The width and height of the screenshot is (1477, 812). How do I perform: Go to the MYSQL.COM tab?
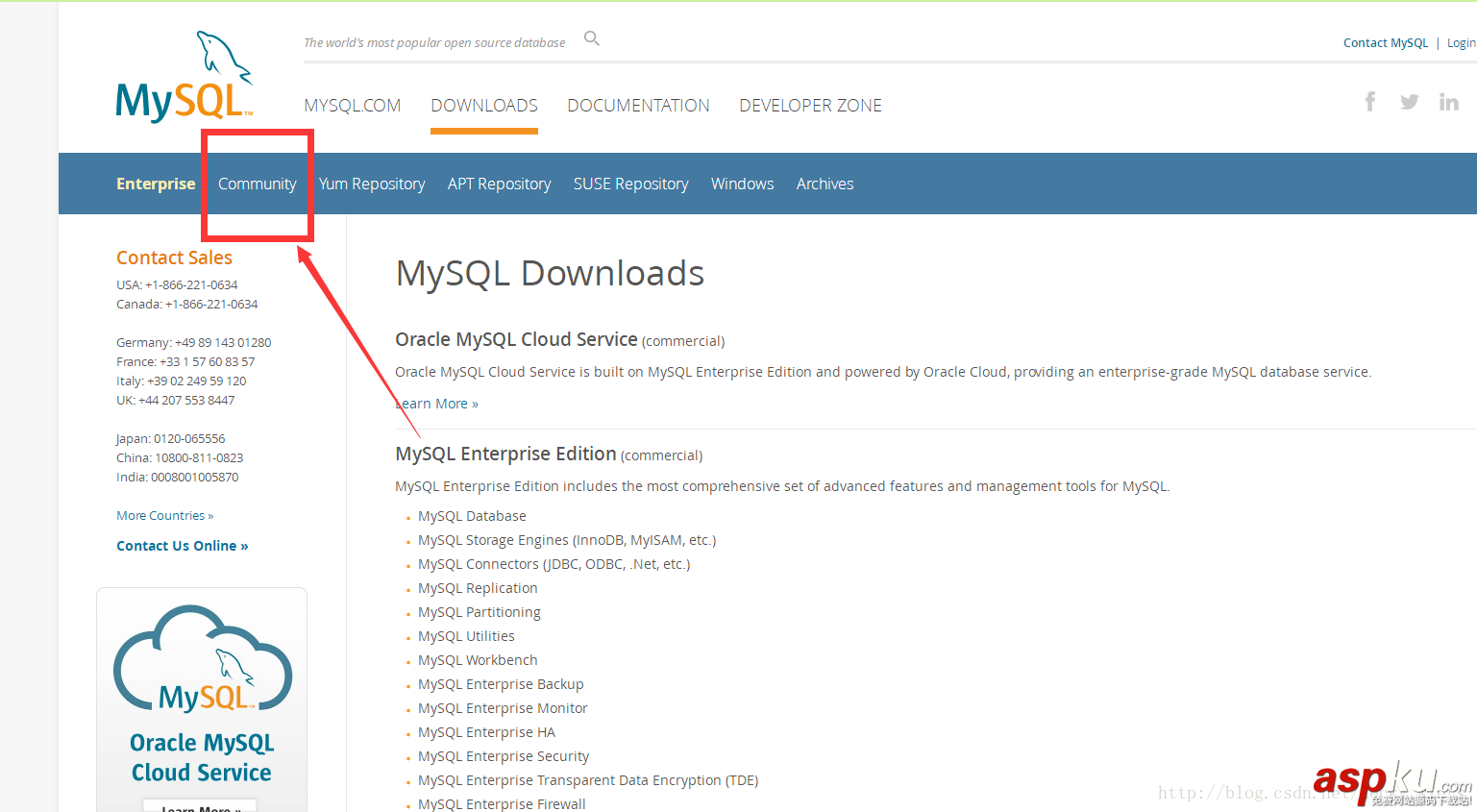click(x=353, y=106)
